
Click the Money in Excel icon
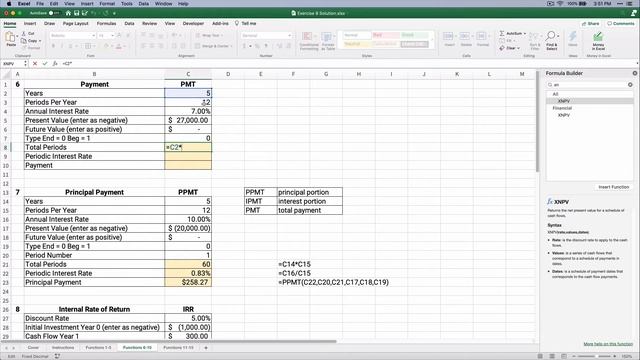click(x=598, y=37)
